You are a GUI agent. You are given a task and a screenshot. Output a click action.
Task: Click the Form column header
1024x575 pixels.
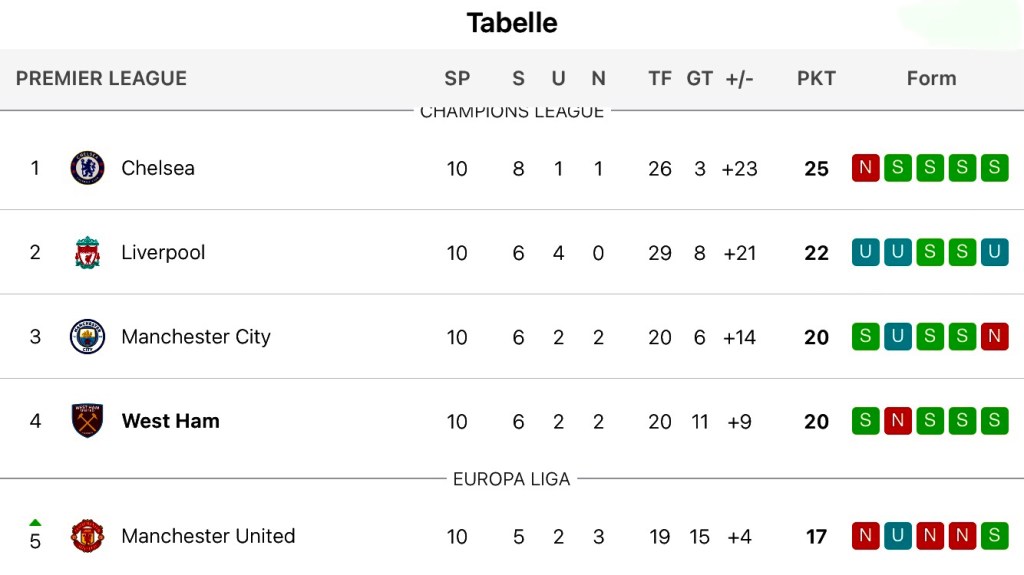click(x=931, y=78)
